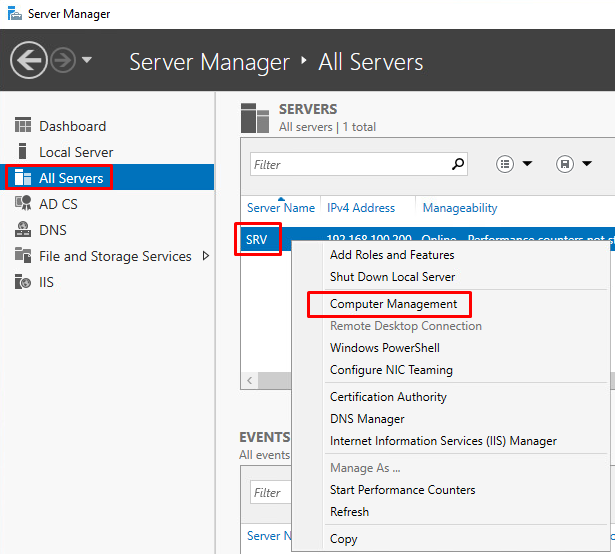Open the list criteria options icon
The image size is (615, 554).
(505, 164)
